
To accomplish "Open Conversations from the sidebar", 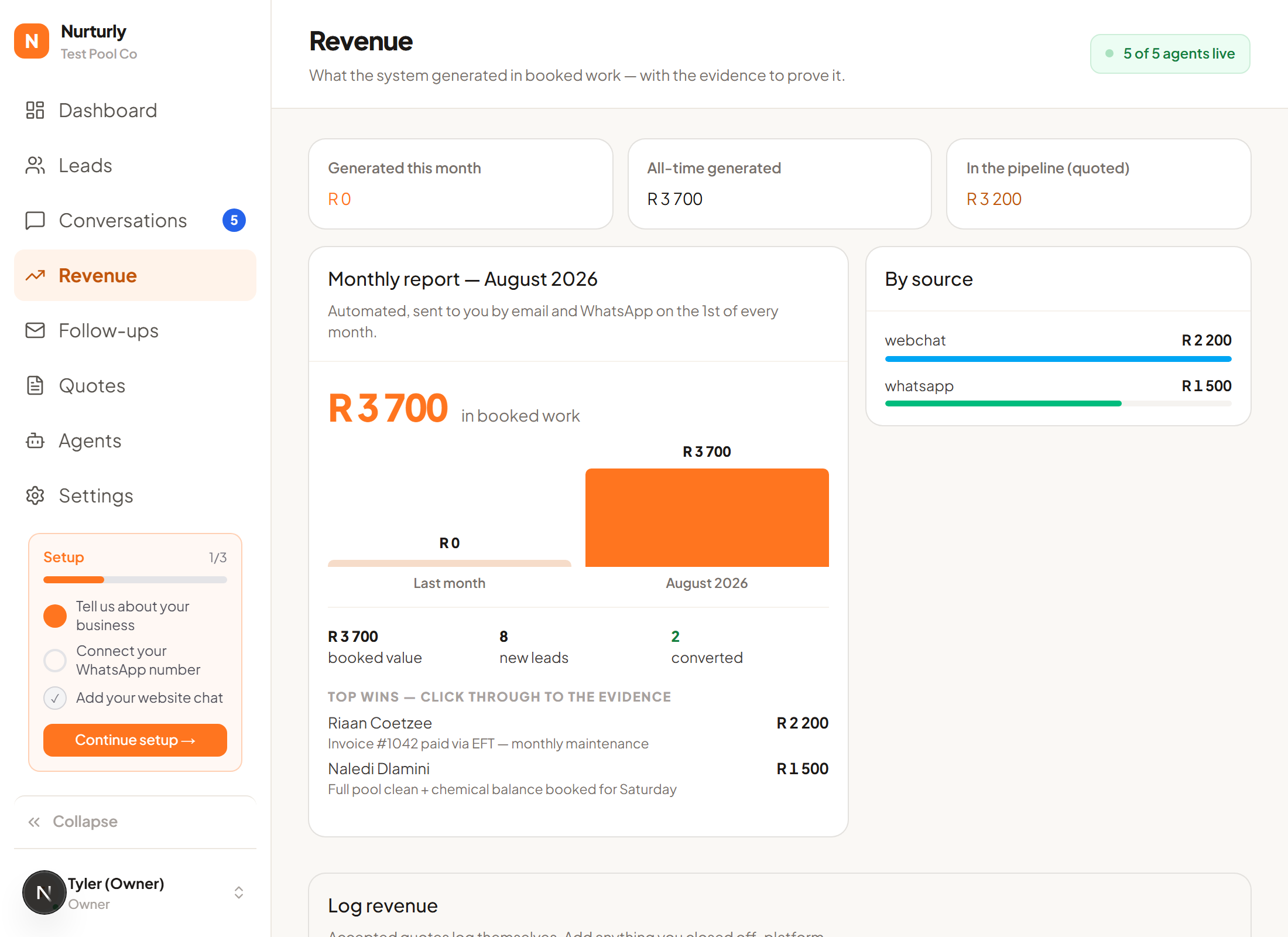I will 135,220.
